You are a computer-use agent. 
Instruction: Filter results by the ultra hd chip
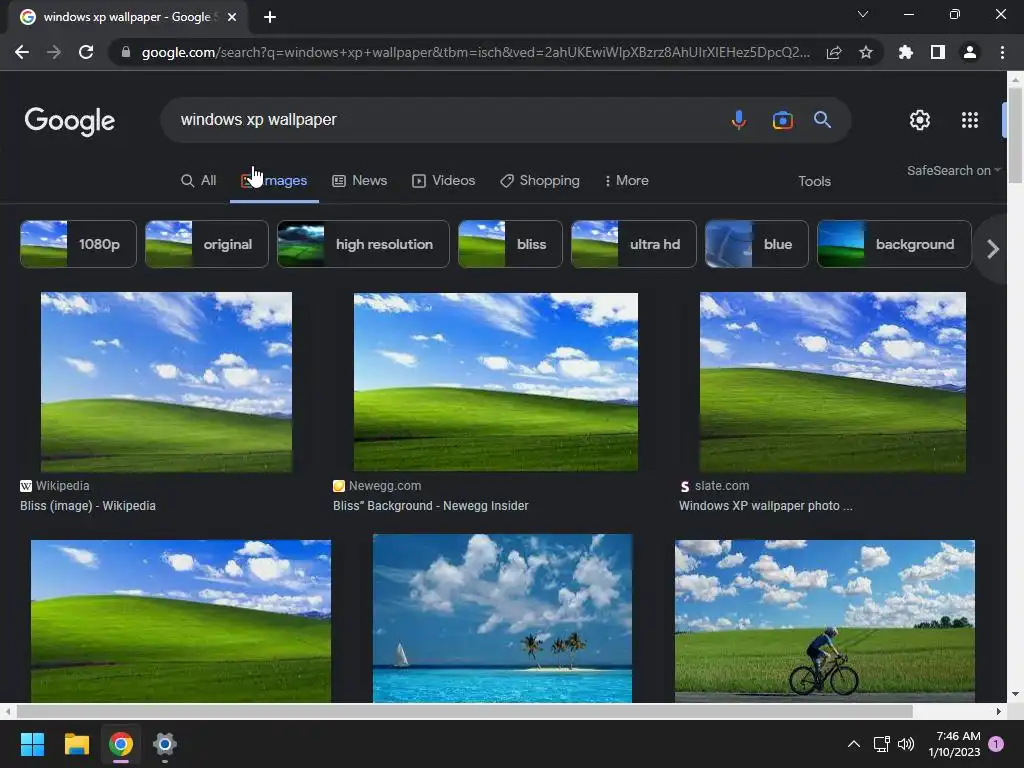coord(633,244)
